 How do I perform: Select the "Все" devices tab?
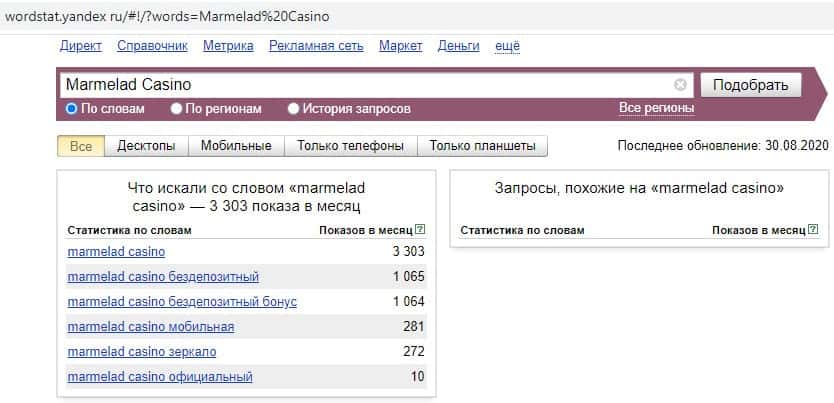81,146
